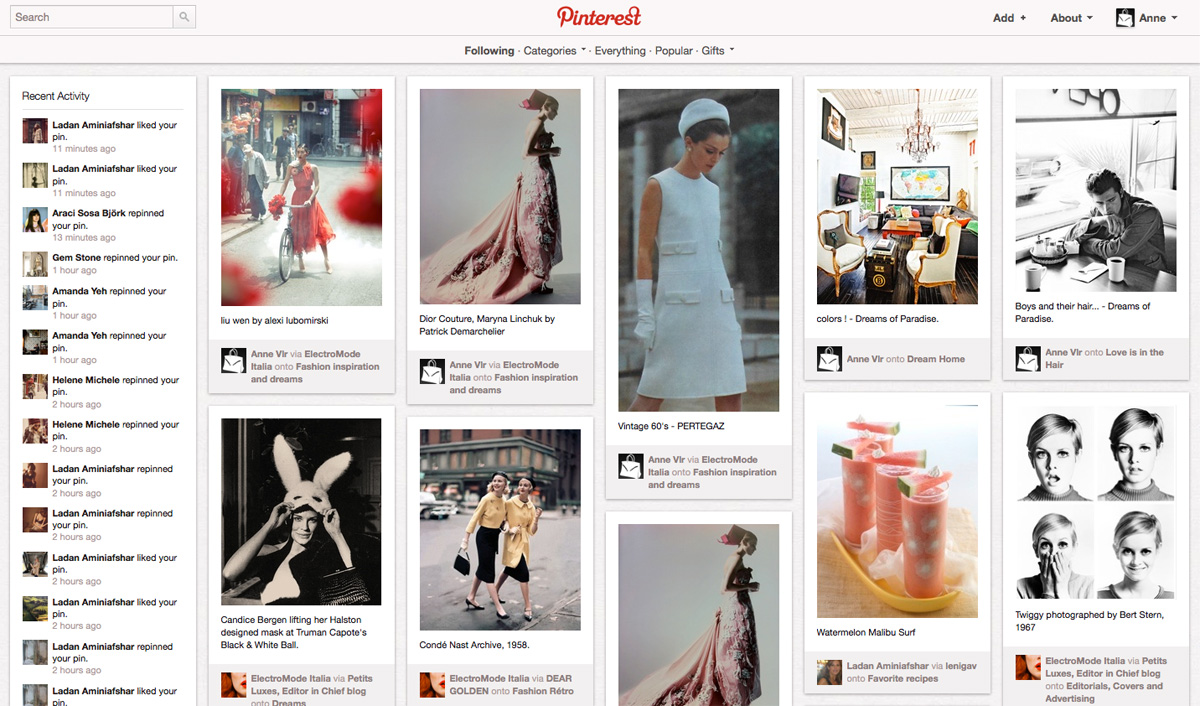Screen dimensions: 1200x706
Task: Open the Watermelon Malibu Surf pin image
Action: [x=897, y=511]
